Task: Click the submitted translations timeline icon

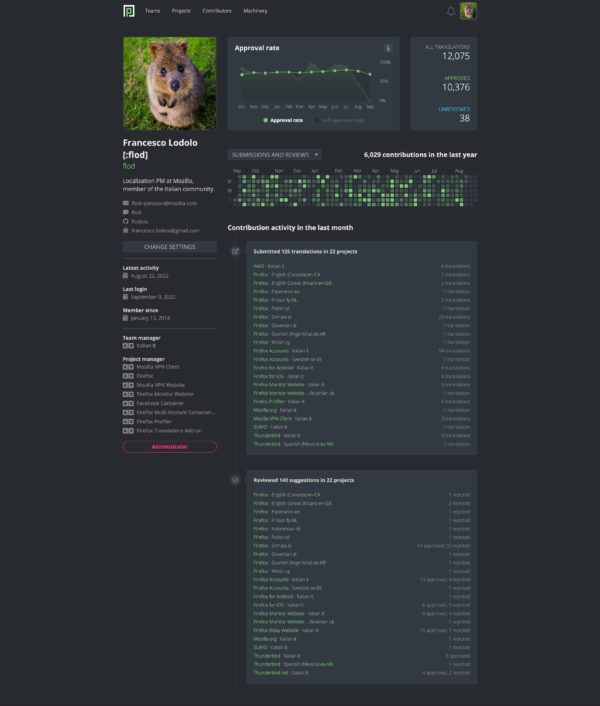Action: [235, 251]
